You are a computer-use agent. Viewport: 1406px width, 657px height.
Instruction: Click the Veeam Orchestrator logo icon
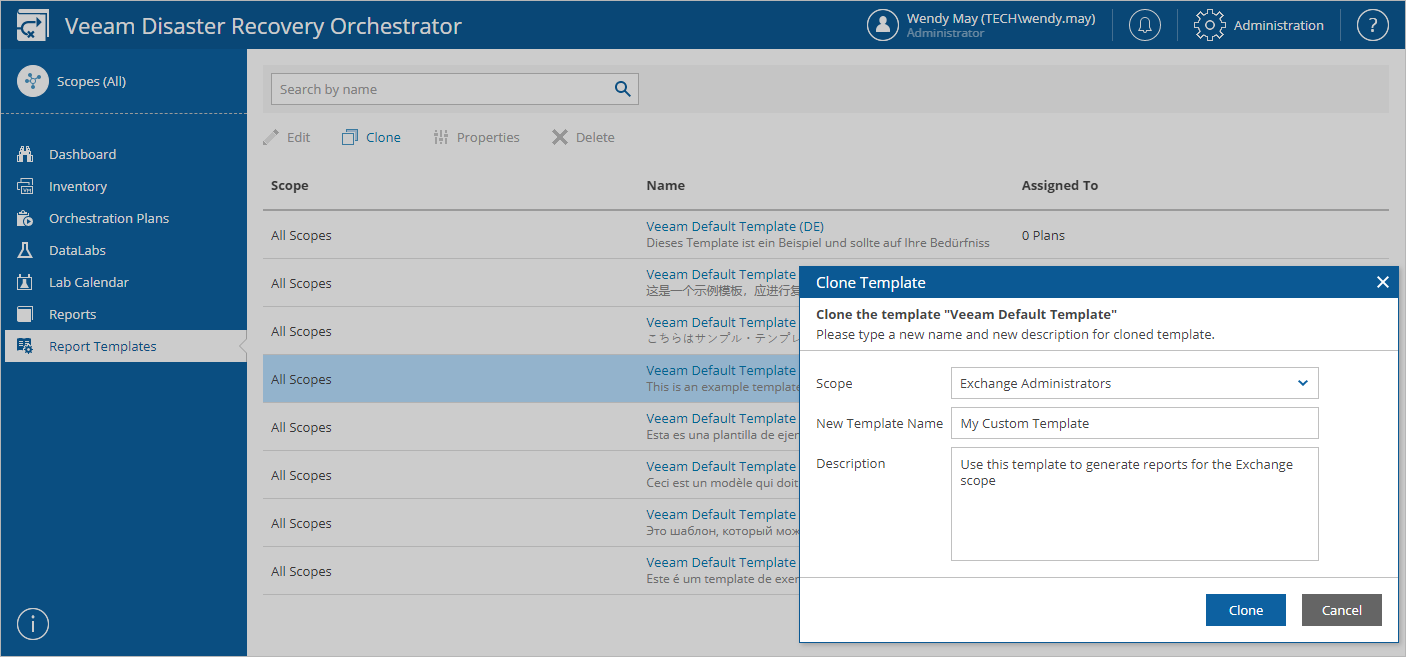tap(33, 26)
